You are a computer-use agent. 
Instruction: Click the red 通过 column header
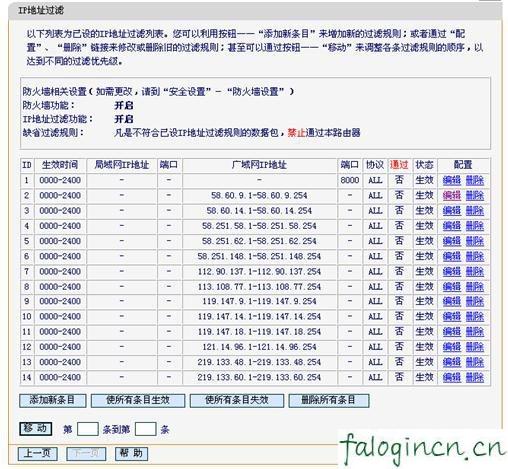point(399,165)
